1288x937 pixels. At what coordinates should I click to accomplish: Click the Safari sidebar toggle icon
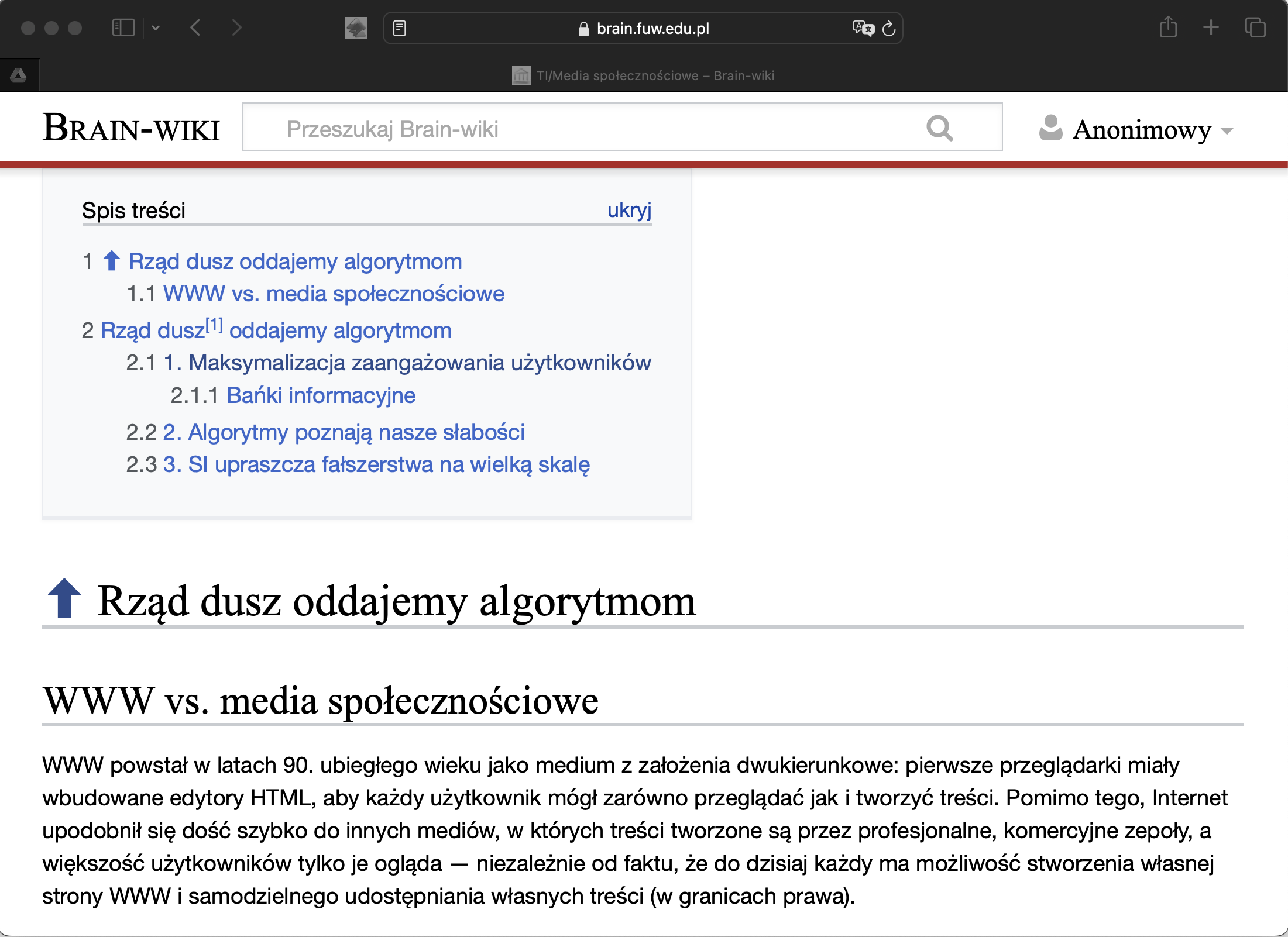click(x=123, y=27)
